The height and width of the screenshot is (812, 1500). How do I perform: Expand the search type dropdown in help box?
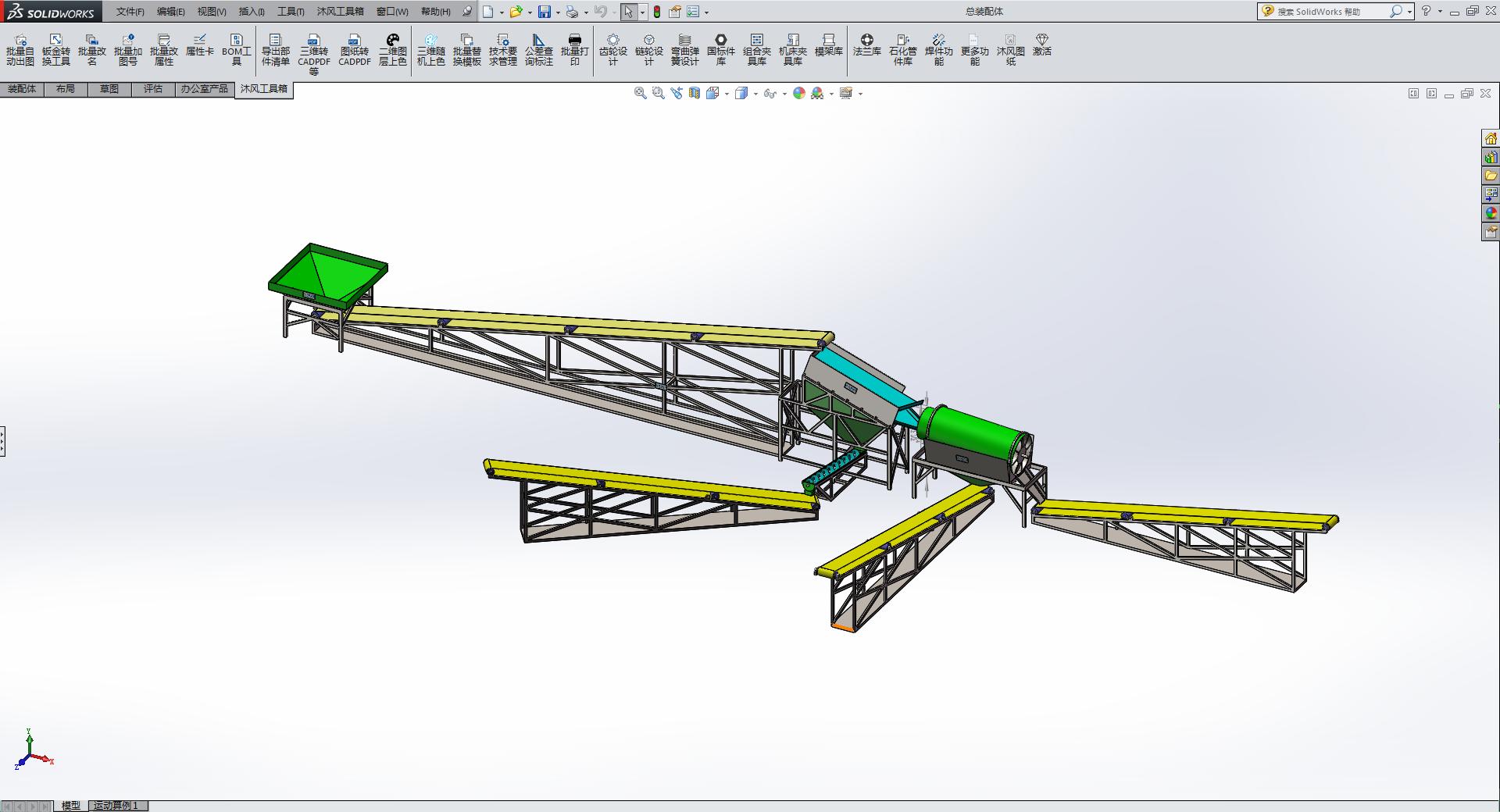1409,12
